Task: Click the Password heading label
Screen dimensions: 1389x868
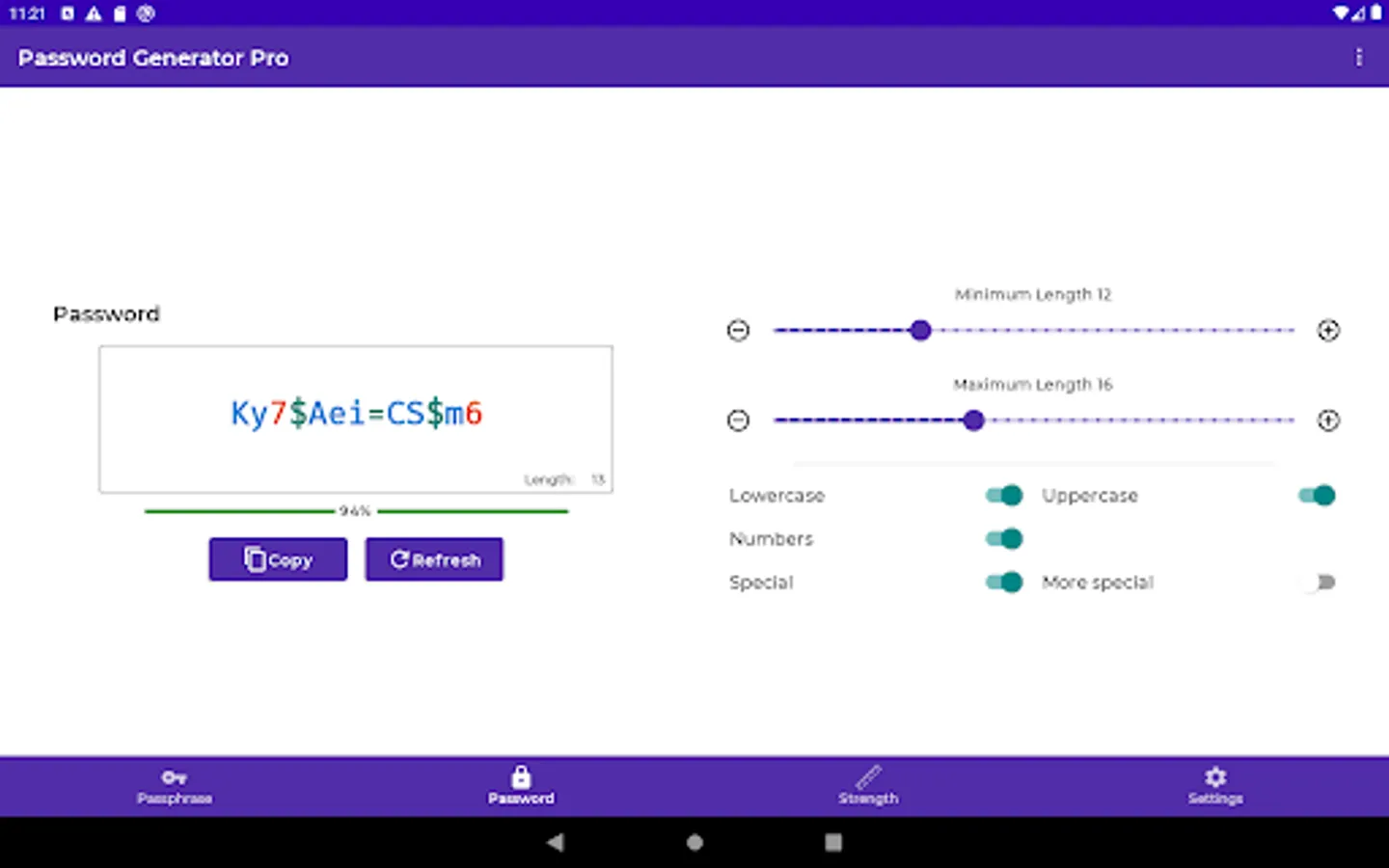Action: (x=106, y=314)
